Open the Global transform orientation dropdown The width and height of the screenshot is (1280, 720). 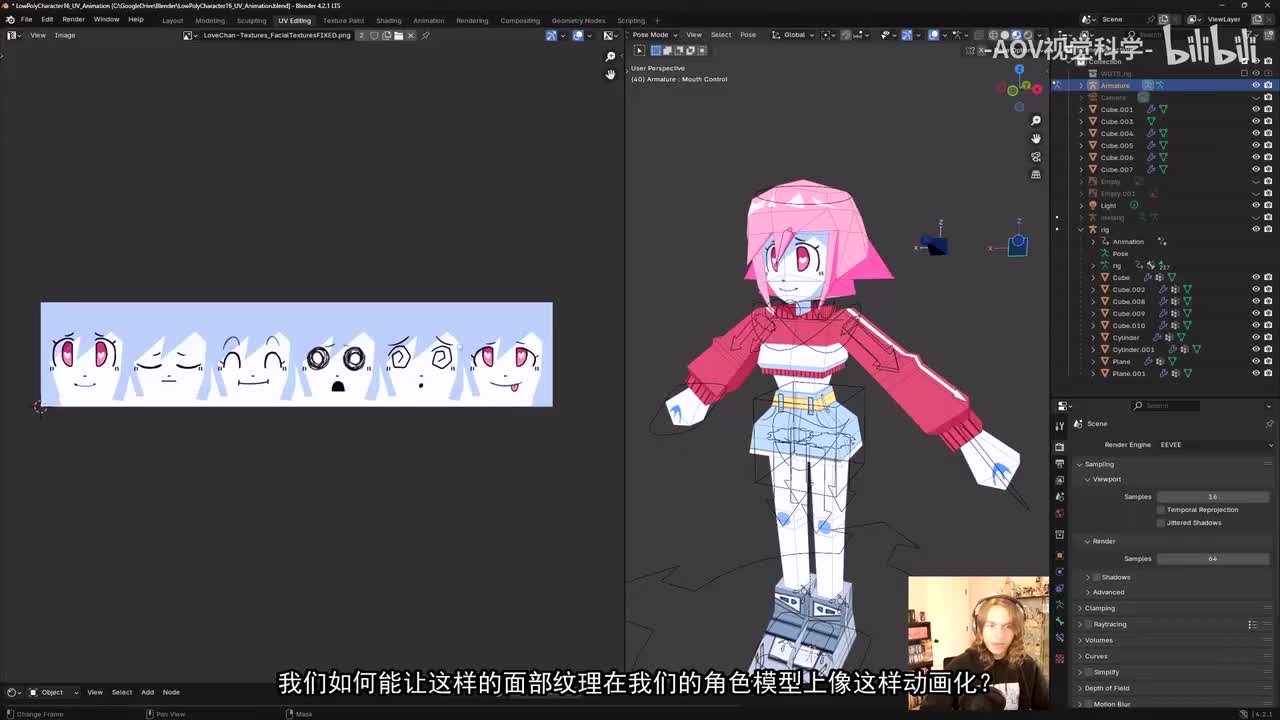[794, 35]
